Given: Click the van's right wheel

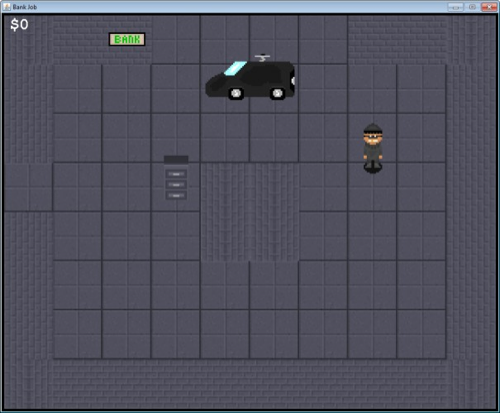Looking at the screenshot, I should [x=277, y=93].
